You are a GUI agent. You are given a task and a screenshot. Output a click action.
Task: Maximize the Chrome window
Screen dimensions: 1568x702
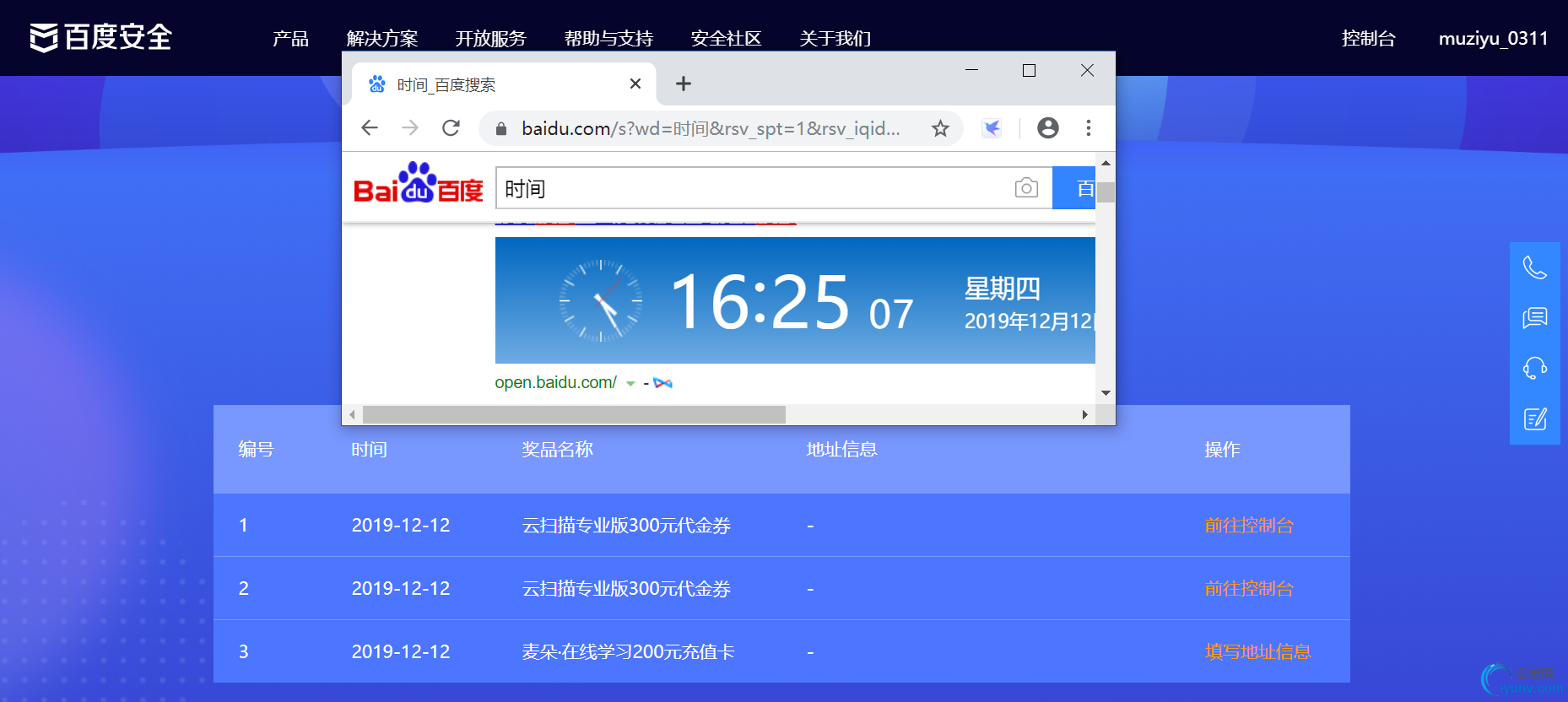1029,70
